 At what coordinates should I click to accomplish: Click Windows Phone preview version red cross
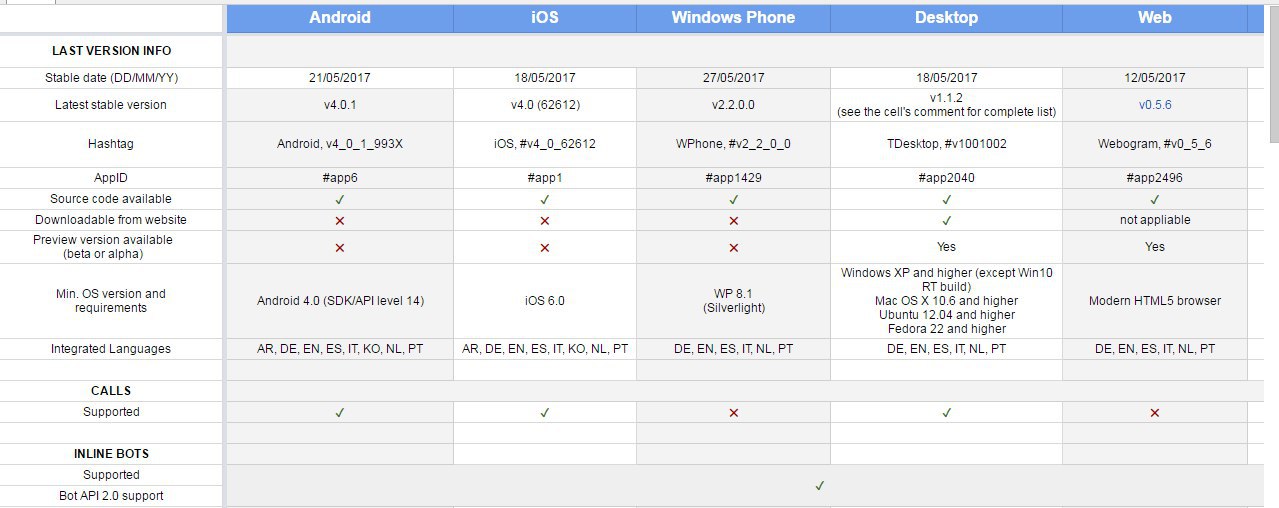pos(733,247)
